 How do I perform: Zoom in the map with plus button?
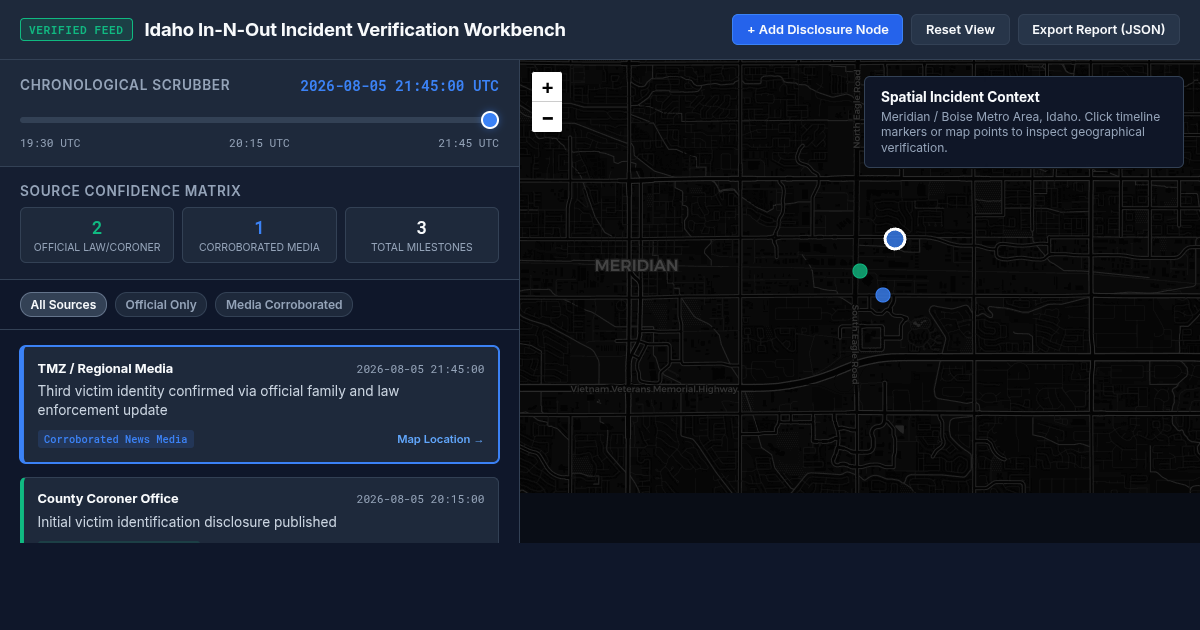pos(547,87)
